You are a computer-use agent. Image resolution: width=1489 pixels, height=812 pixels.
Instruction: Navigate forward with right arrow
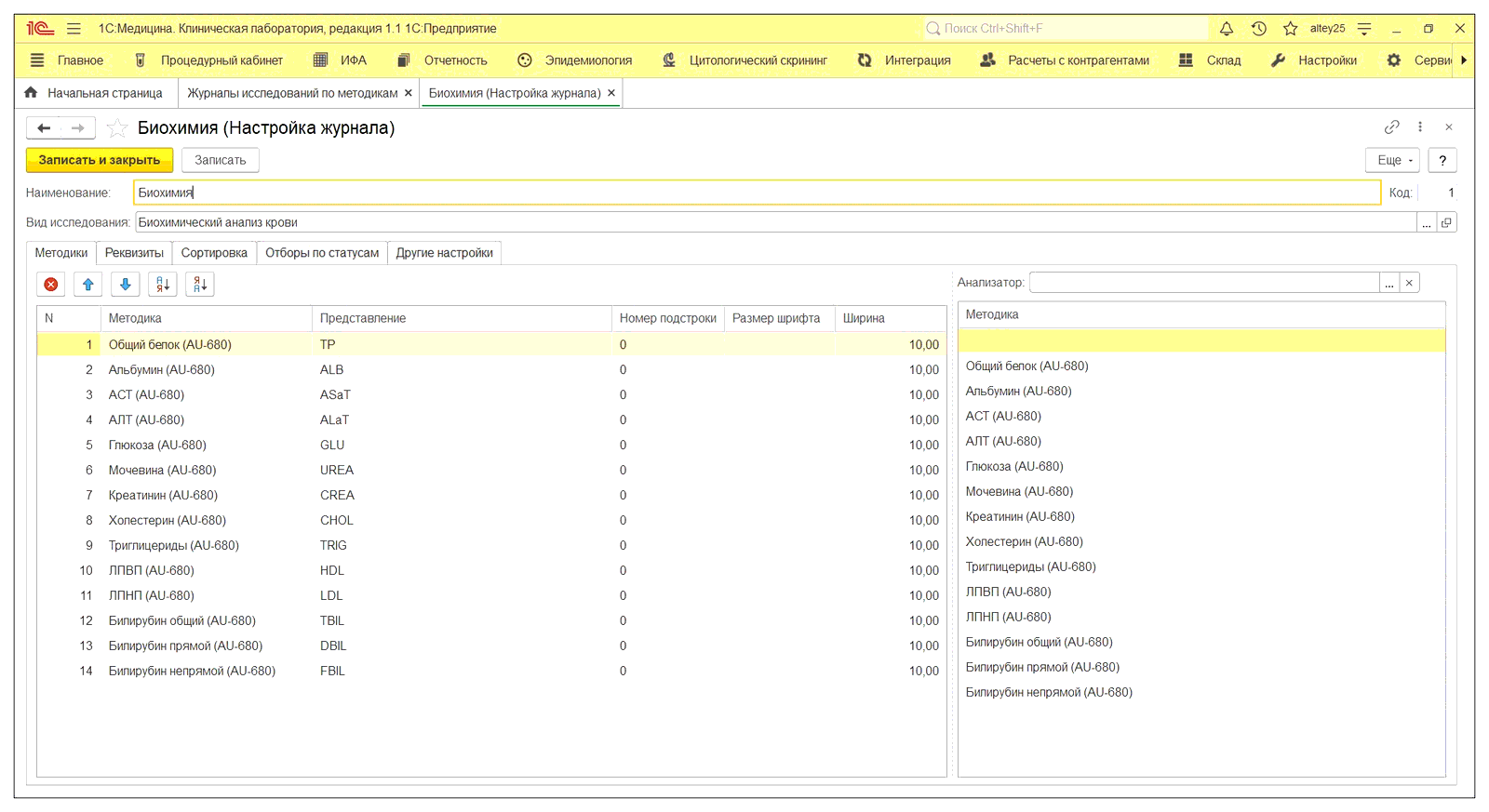coord(78,127)
